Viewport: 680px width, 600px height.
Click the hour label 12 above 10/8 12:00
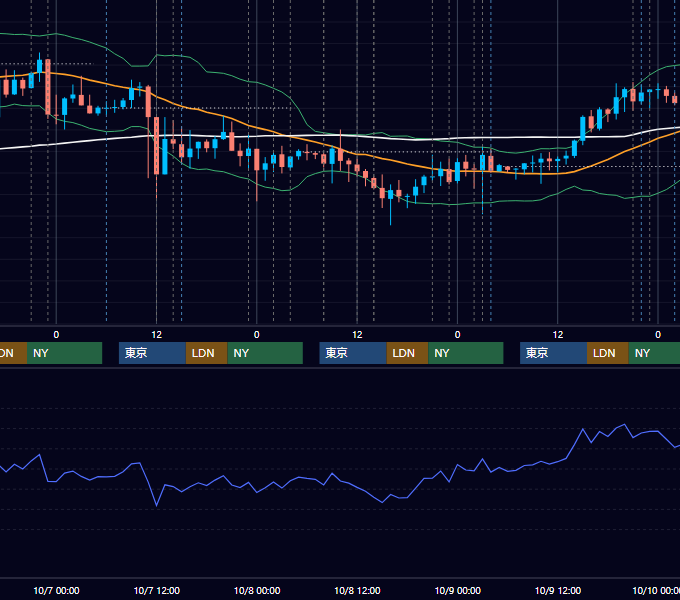click(357, 335)
